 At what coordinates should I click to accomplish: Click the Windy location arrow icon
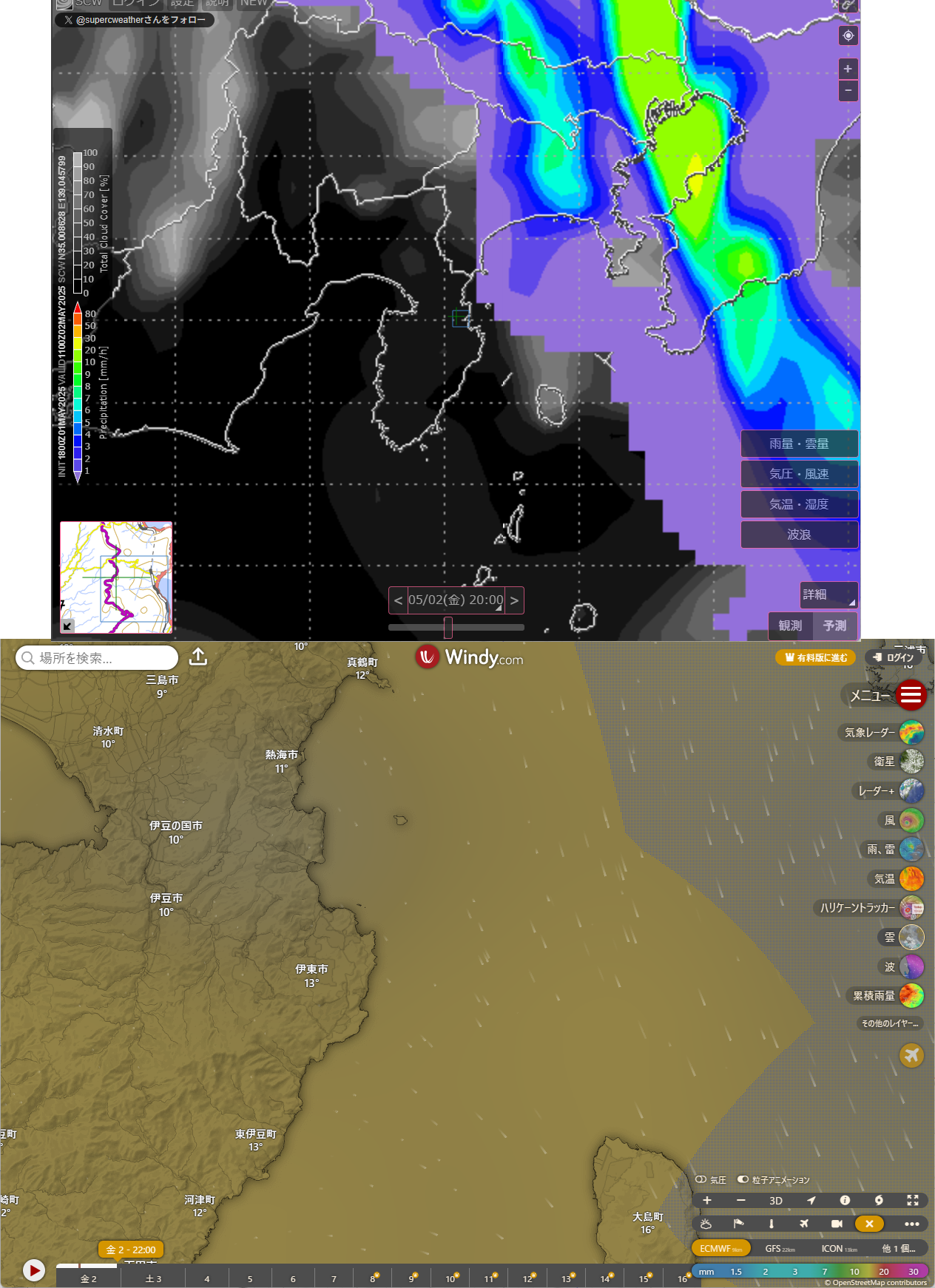pos(811,1201)
